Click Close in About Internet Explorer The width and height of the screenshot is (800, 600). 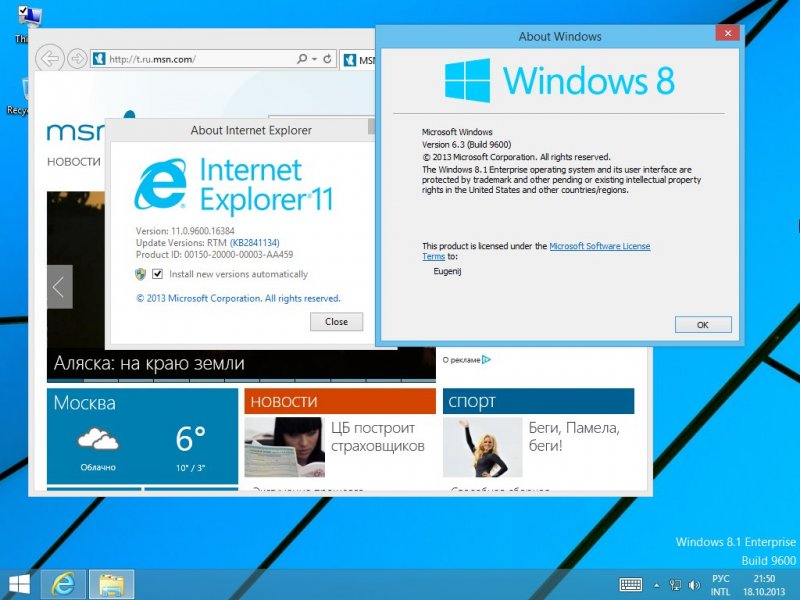click(336, 321)
